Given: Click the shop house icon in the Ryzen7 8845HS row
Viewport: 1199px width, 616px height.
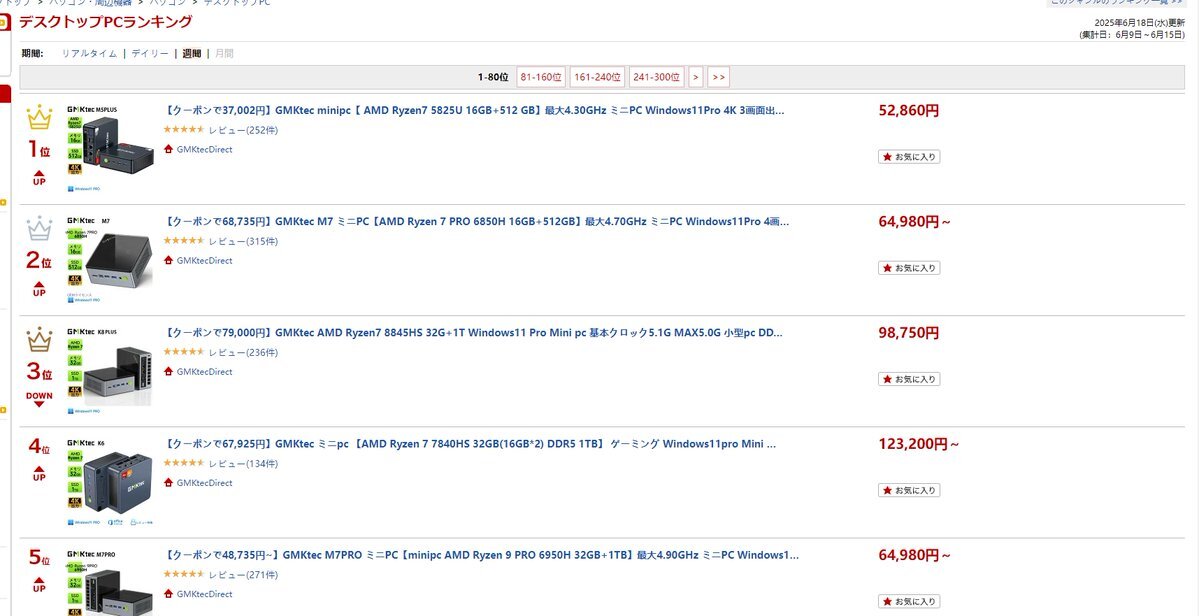Looking at the screenshot, I should pyautogui.click(x=168, y=371).
